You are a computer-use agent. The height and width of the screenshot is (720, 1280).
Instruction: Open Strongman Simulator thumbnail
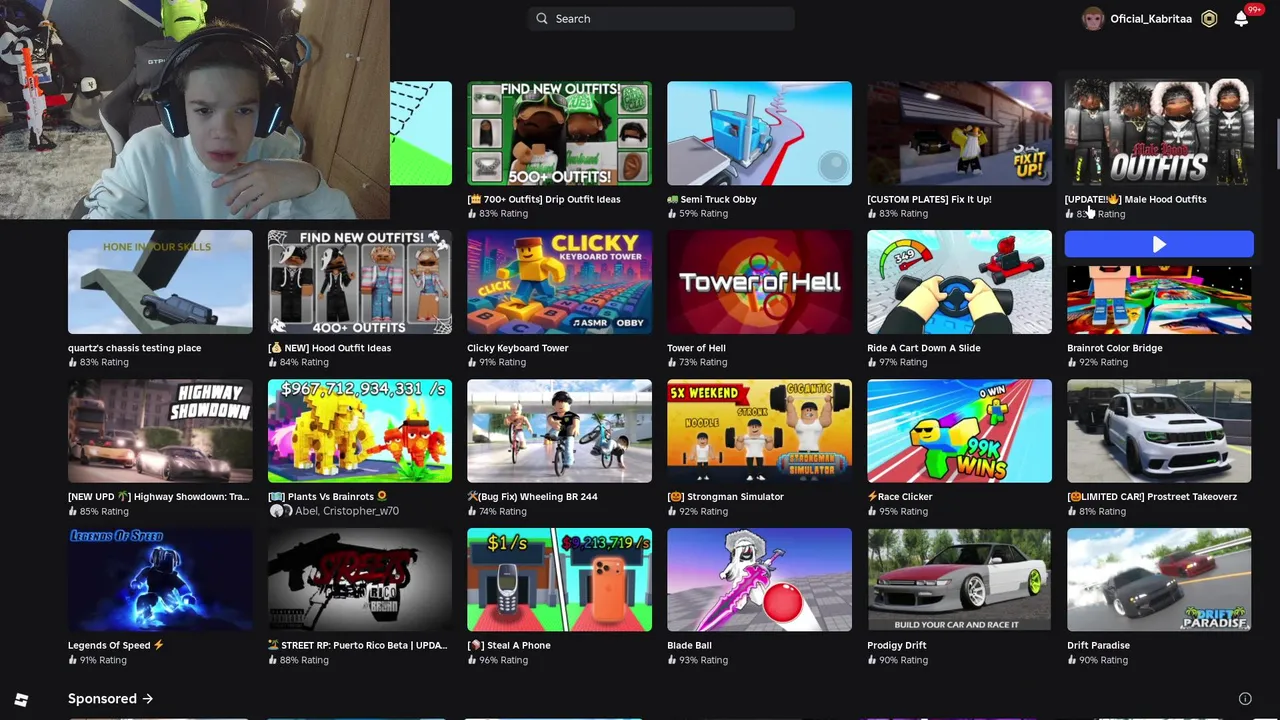(759, 431)
